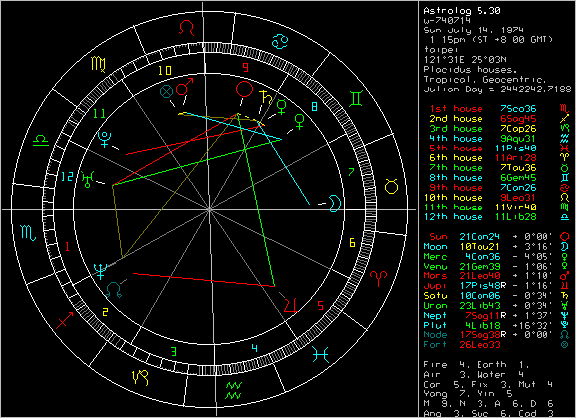The width and height of the screenshot is (576, 418).
Task: Click house number 4 in the wheel
Action: click(255, 347)
